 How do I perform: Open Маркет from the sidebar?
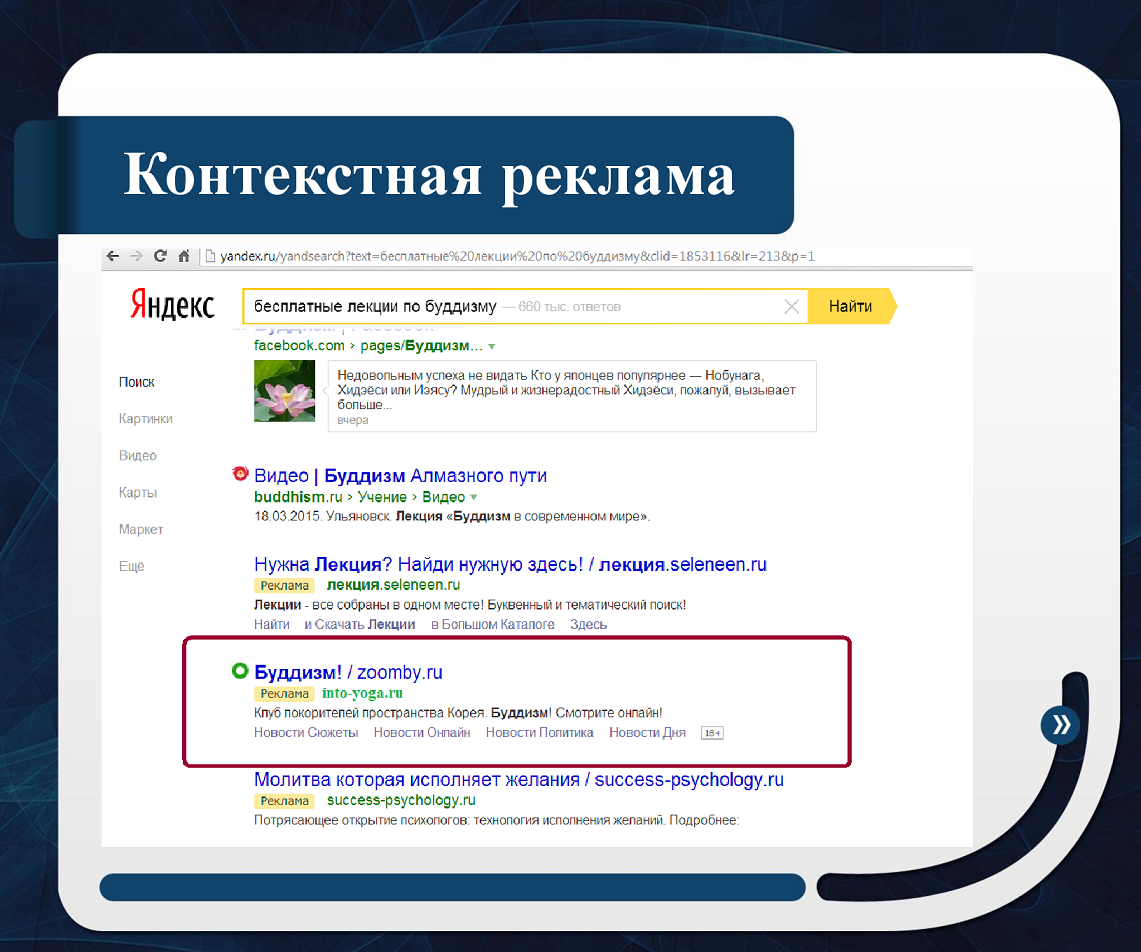[x=140, y=529]
